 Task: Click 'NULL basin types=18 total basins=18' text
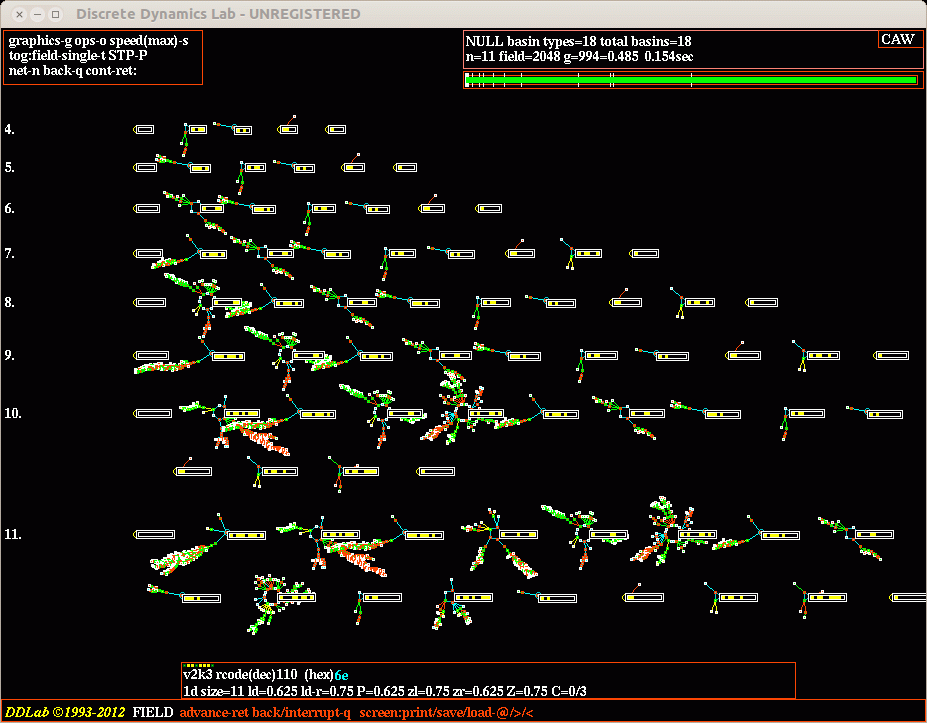point(578,41)
